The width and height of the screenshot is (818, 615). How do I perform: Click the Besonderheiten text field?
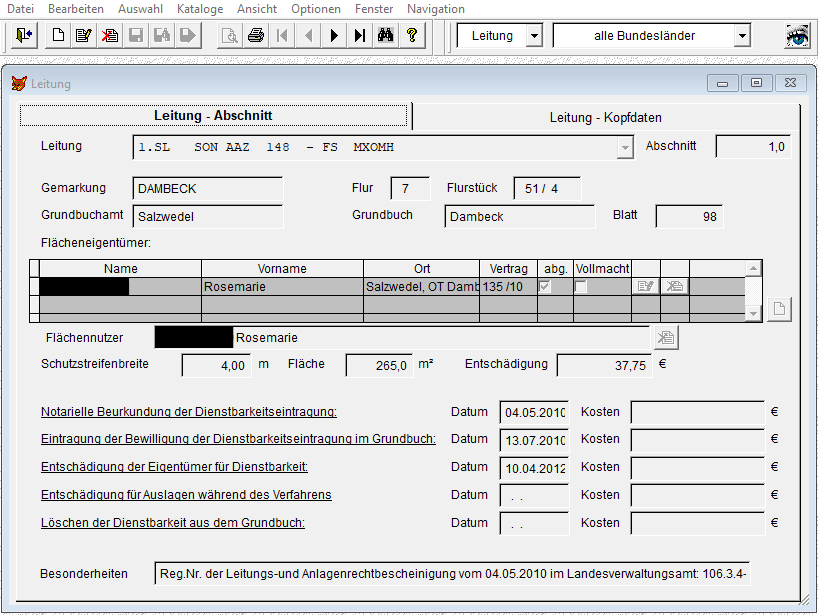coord(452,574)
